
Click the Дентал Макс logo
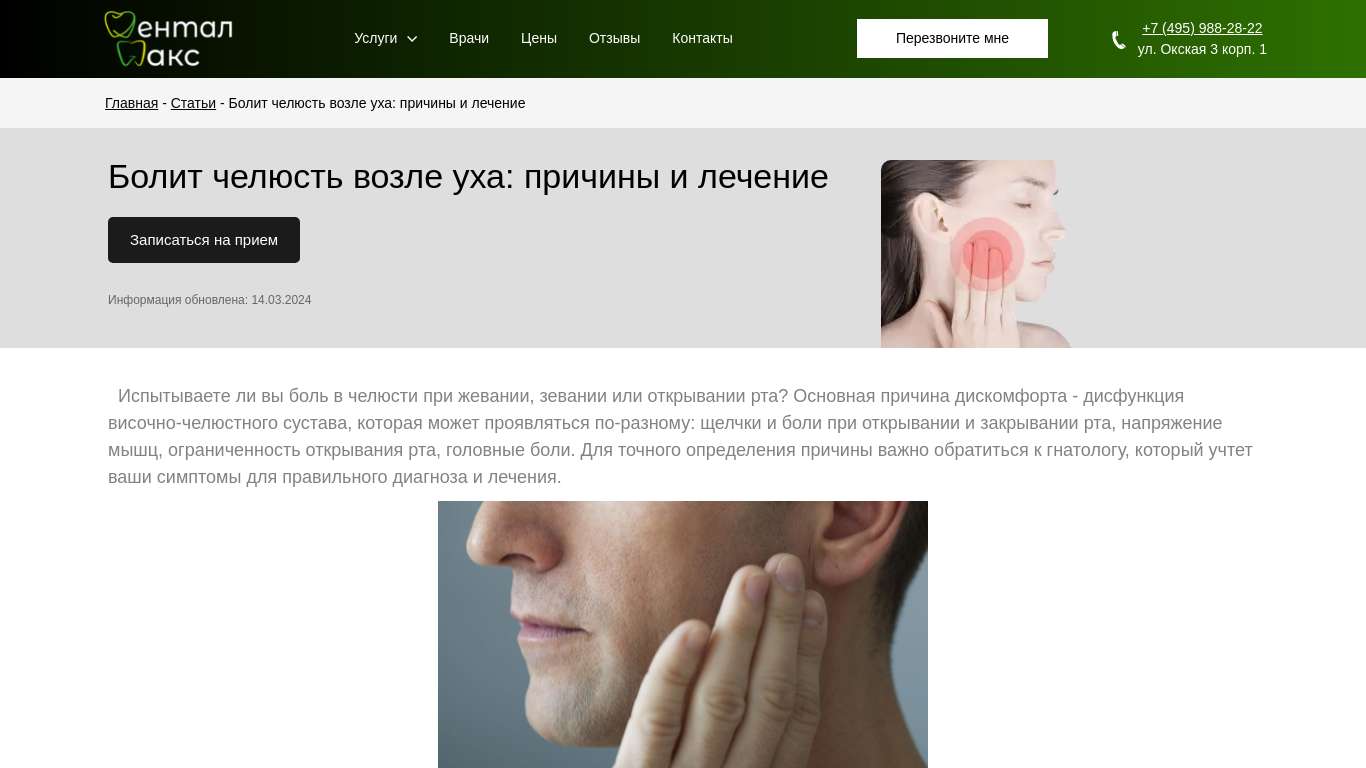[x=168, y=39]
